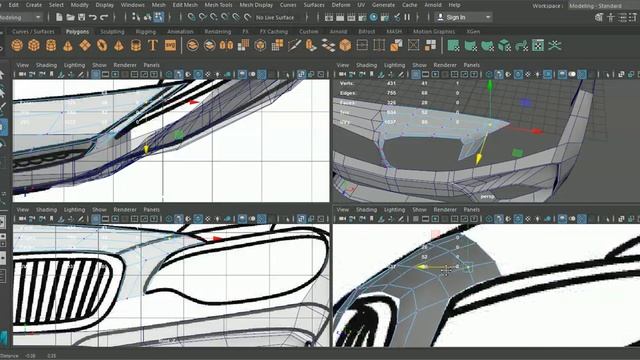Create a polygon cube from the shelf
Image resolution: width=640 pixels, height=360 pixels.
coord(34,45)
